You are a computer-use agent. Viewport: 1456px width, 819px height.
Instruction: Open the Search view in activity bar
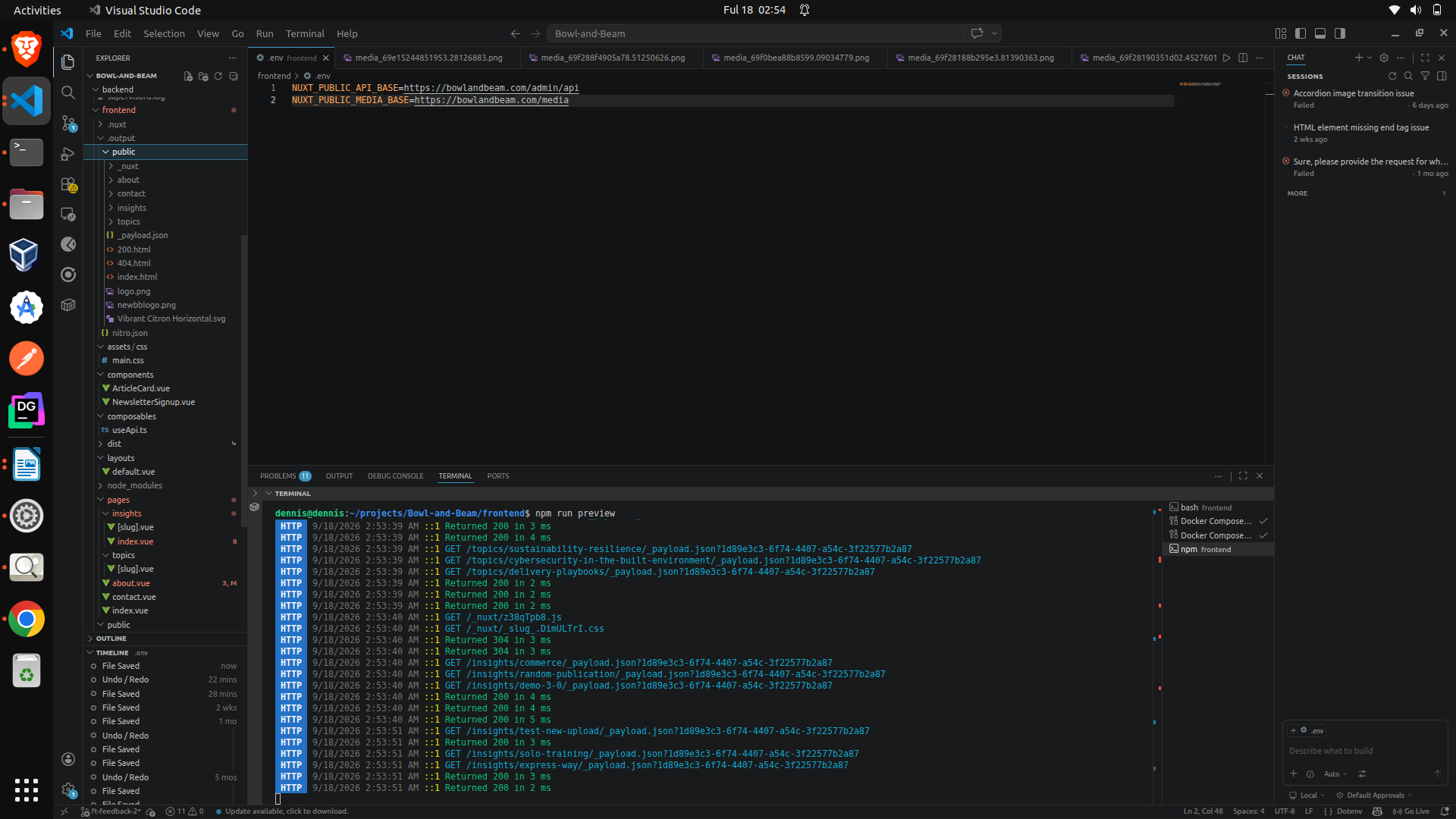tap(68, 93)
